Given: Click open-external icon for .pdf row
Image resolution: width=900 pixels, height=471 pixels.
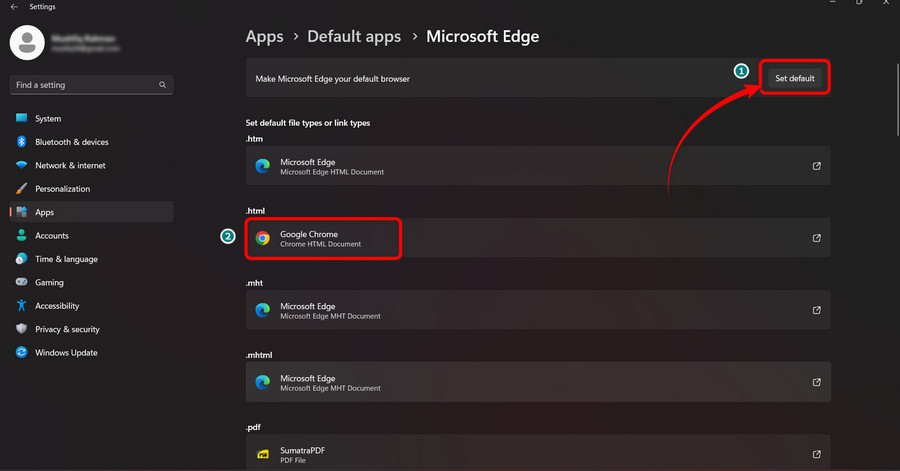Looking at the screenshot, I should coord(817,454).
